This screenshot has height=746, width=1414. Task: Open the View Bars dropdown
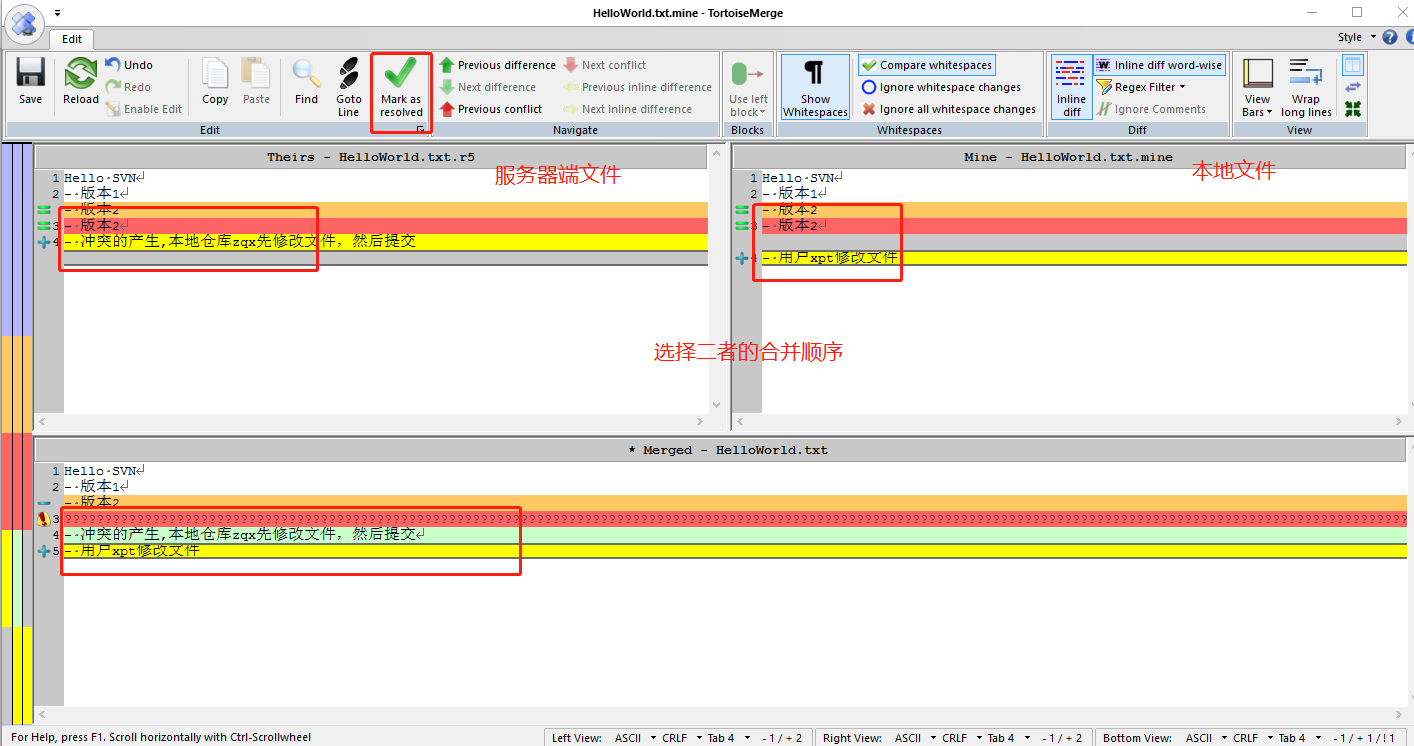point(1258,88)
